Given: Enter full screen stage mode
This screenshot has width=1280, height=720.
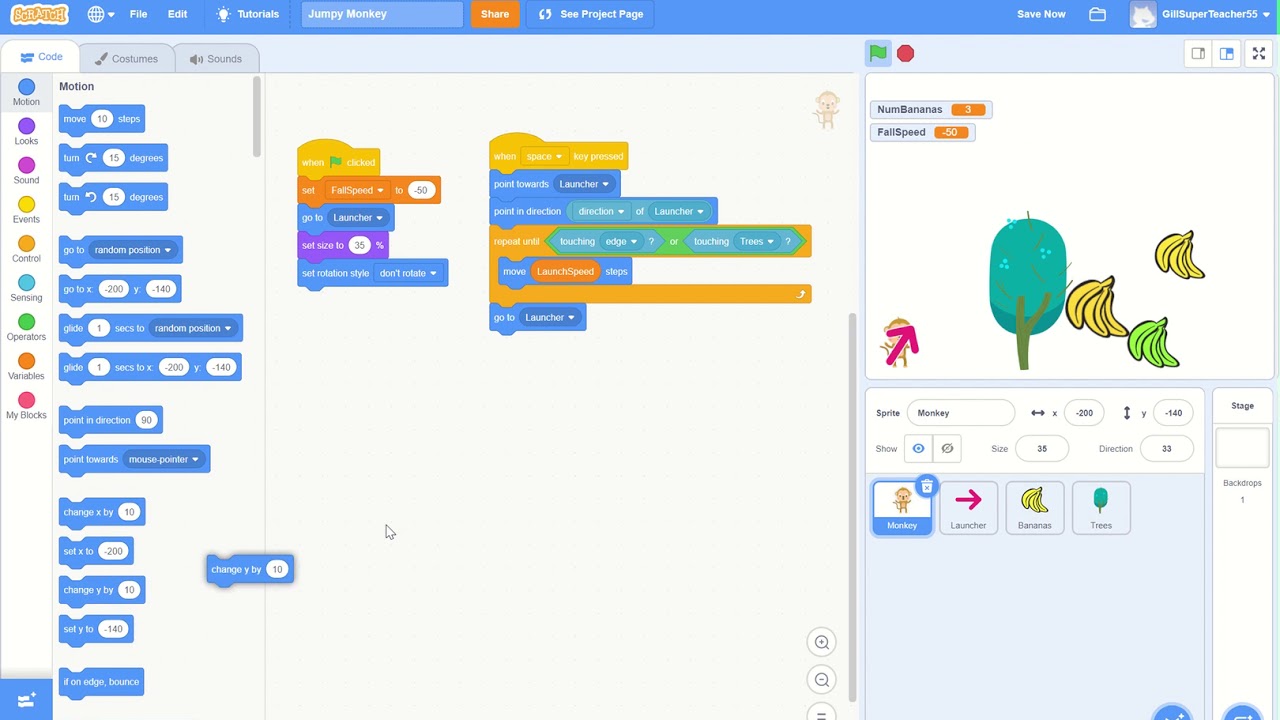Looking at the screenshot, I should pos(1259,54).
